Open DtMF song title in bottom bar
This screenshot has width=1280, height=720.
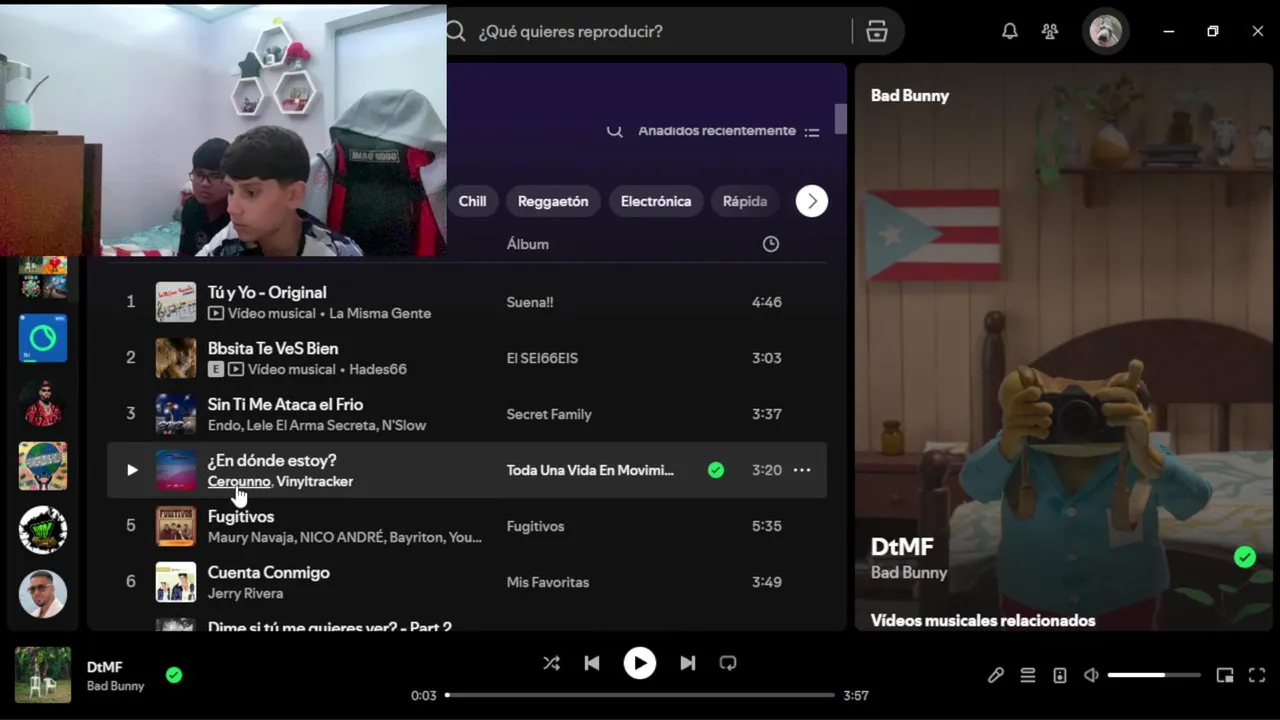[105, 667]
